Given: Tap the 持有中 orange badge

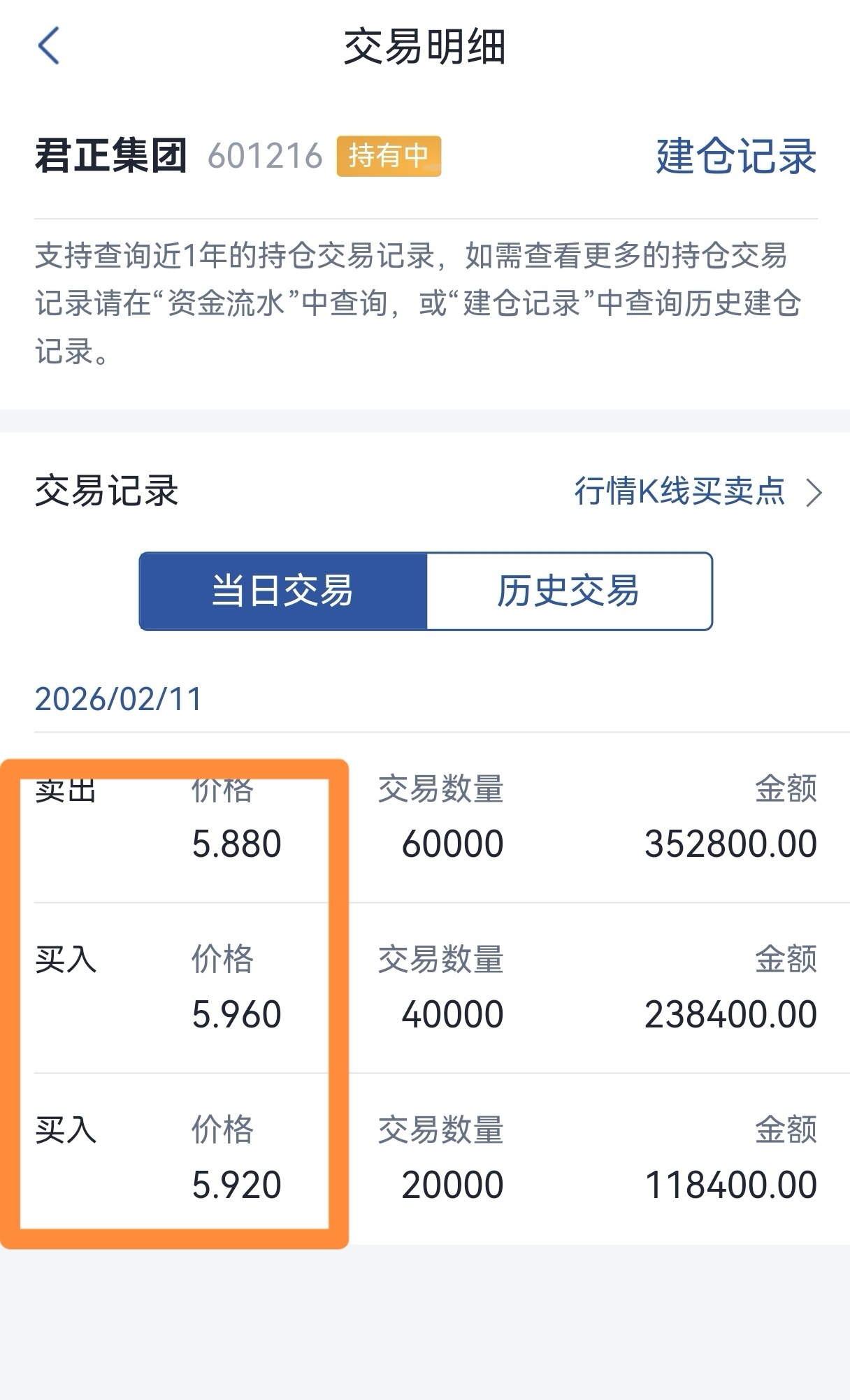Looking at the screenshot, I should tap(389, 156).
